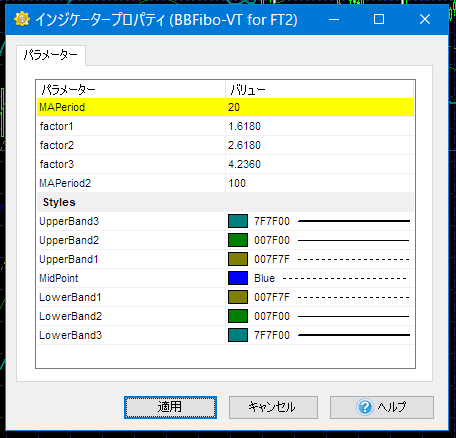The width and height of the screenshot is (456, 438).
Task: Edit the MAPeriod2 value 100
Action: point(320,183)
